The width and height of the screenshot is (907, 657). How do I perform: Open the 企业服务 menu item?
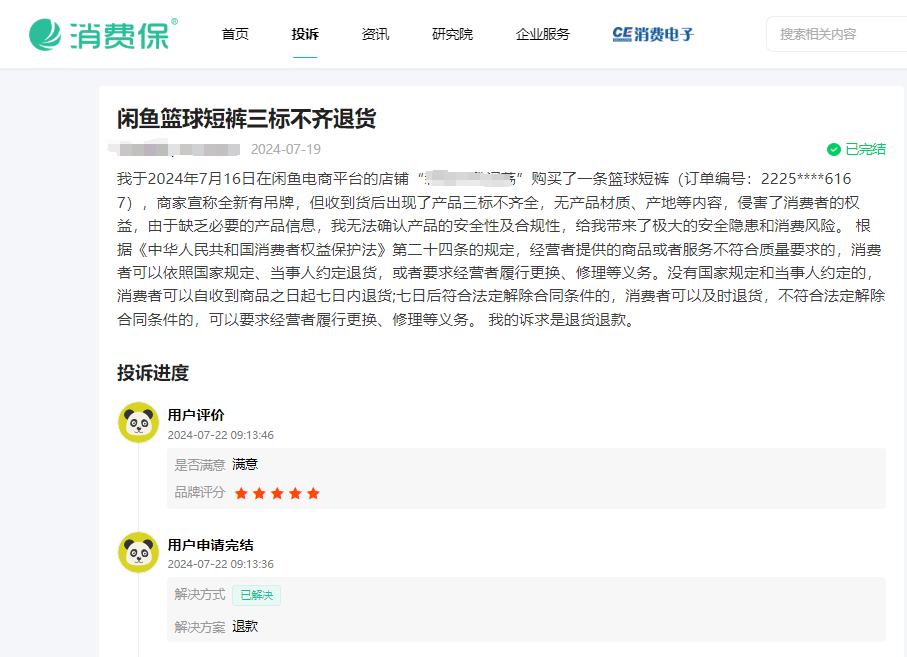pos(543,34)
